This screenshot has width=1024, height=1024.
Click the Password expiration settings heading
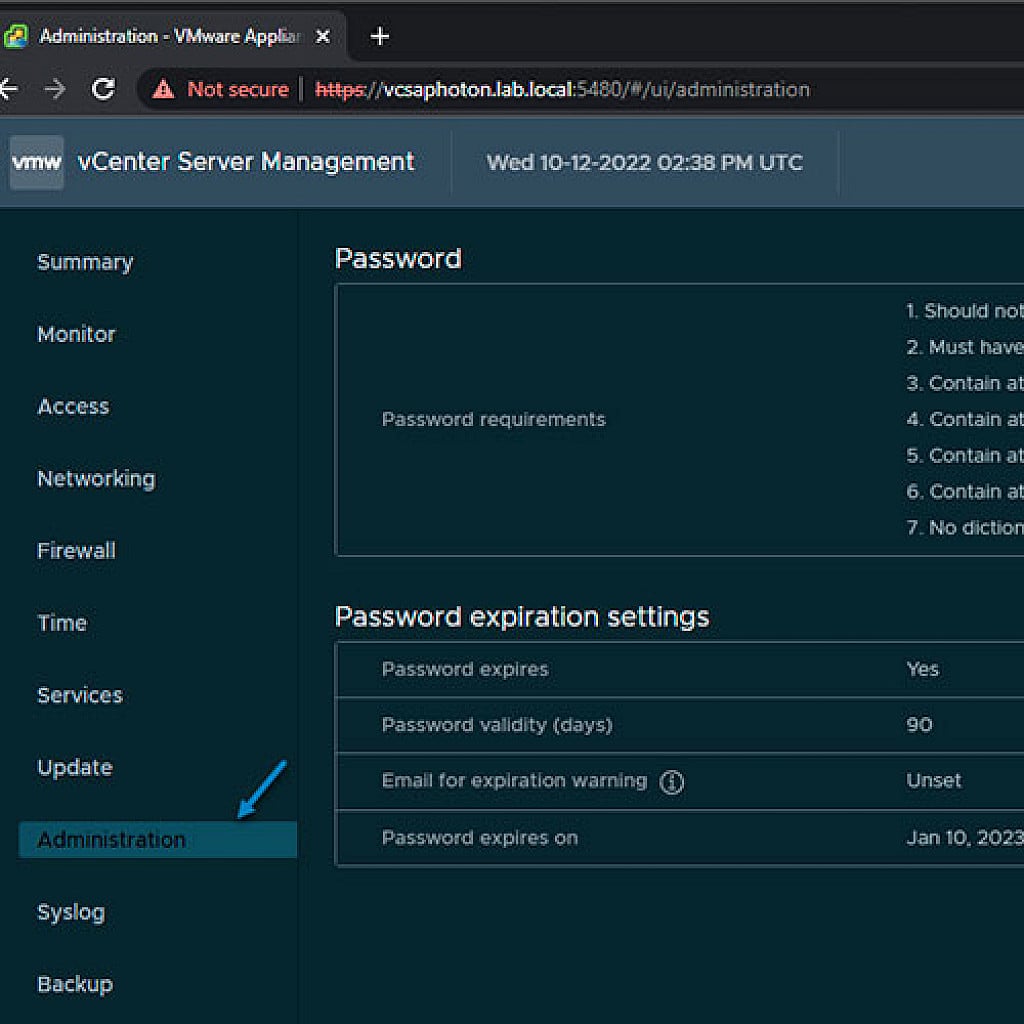tap(521, 616)
